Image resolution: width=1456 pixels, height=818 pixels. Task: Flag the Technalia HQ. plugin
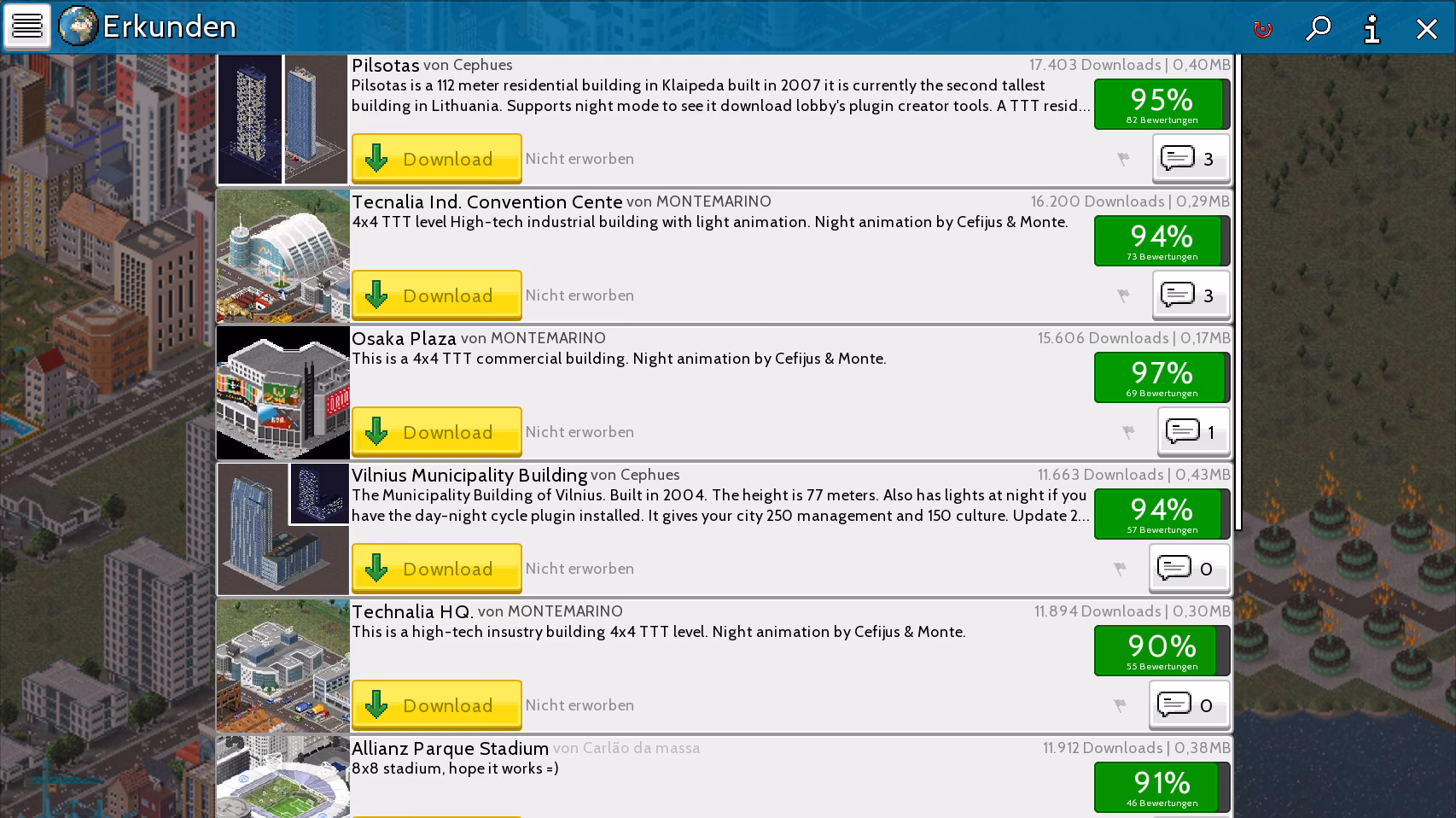click(1120, 705)
